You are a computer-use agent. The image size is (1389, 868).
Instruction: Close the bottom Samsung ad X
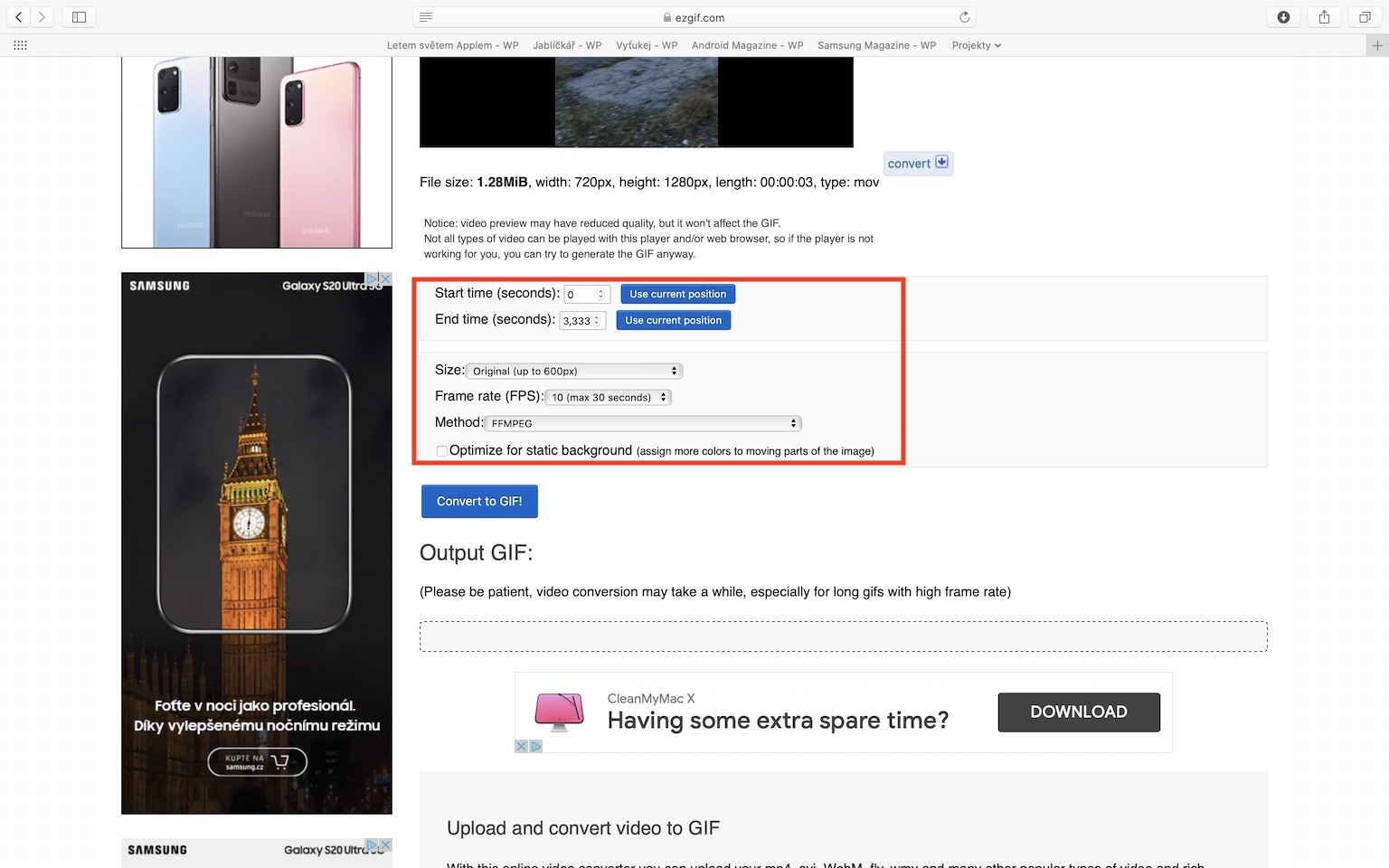click(x=385, y=845)
